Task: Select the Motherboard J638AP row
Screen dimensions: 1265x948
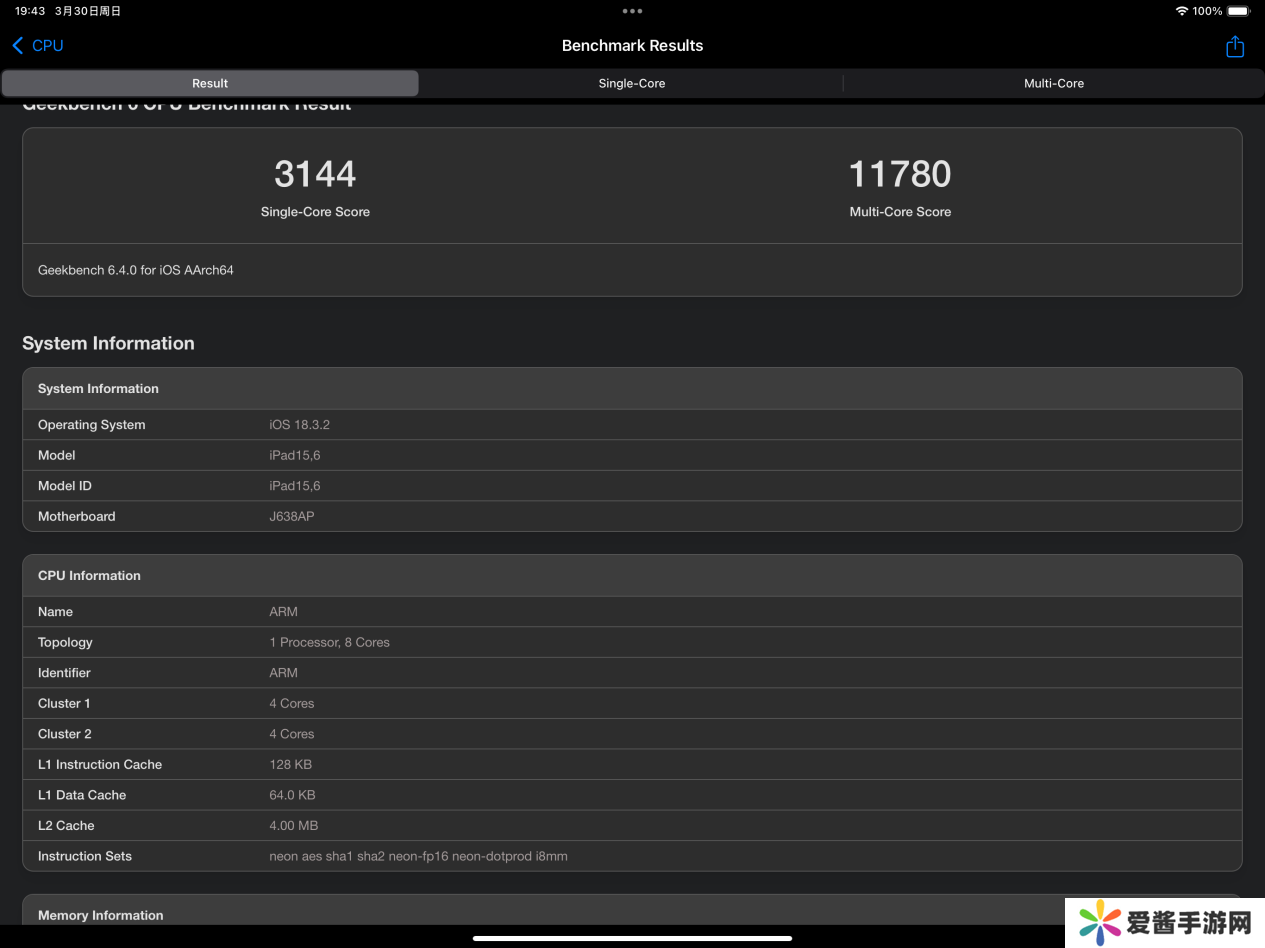Action: (632, 517)
